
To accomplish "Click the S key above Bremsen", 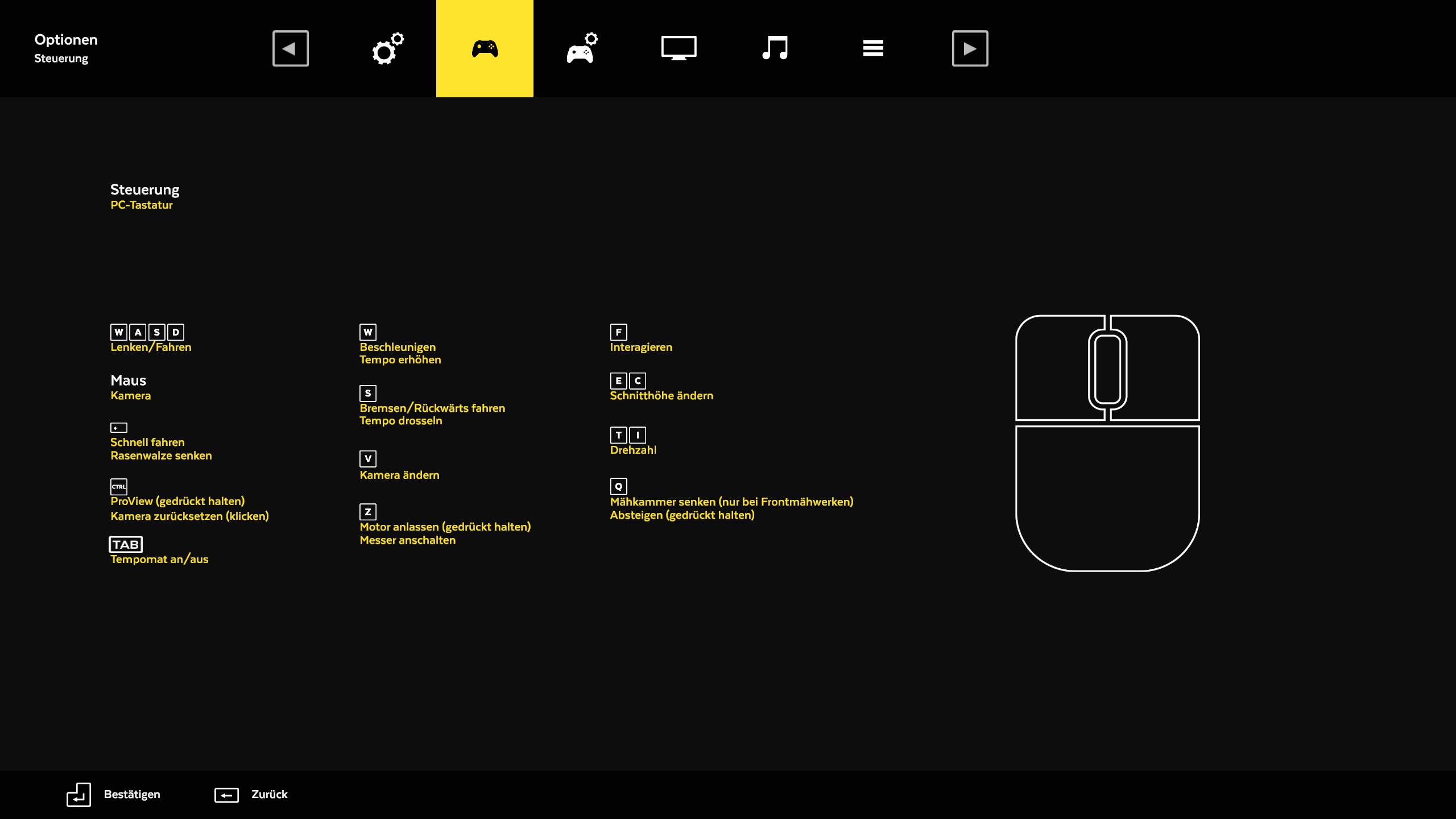I will (368, 393).
